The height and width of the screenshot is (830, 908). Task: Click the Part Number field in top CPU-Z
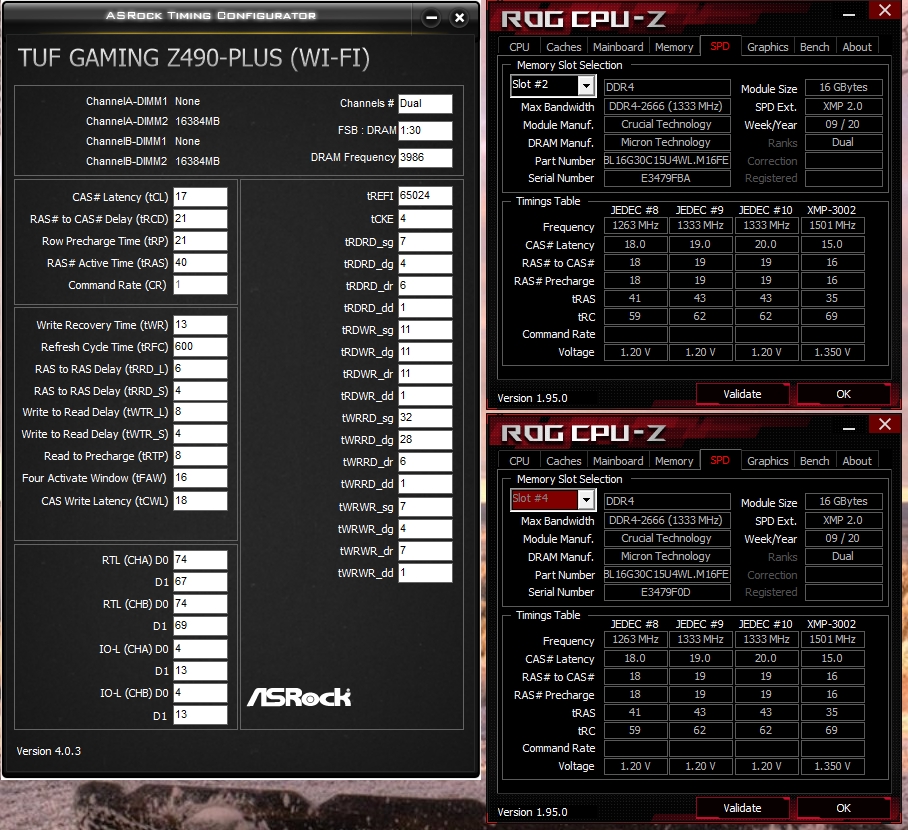point(667,160)
